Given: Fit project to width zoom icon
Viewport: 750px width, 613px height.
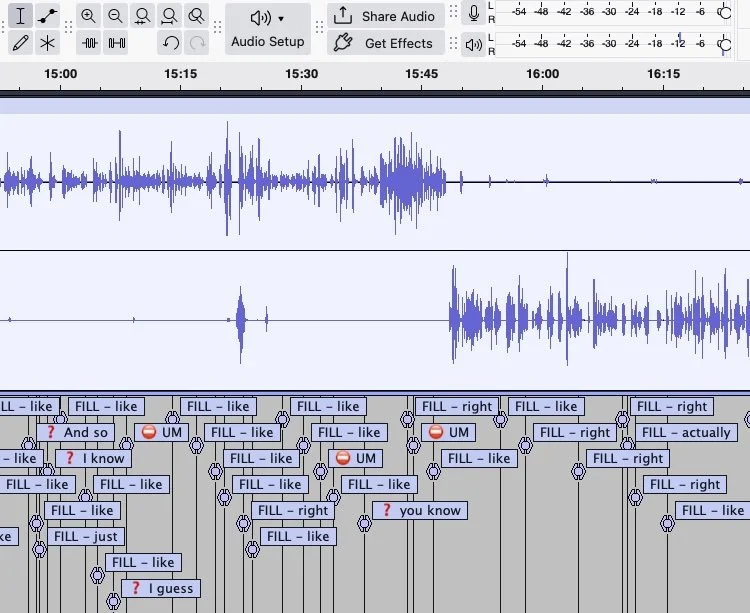Looking at the screenshot, I should pyautogui.click(x=169, y=16).
